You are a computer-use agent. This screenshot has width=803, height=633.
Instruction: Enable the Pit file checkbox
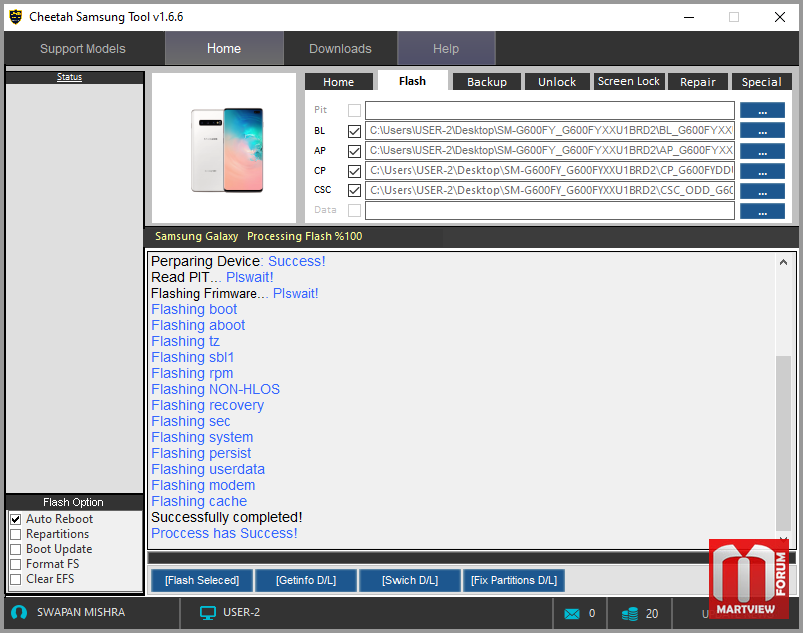click(354, 110)
